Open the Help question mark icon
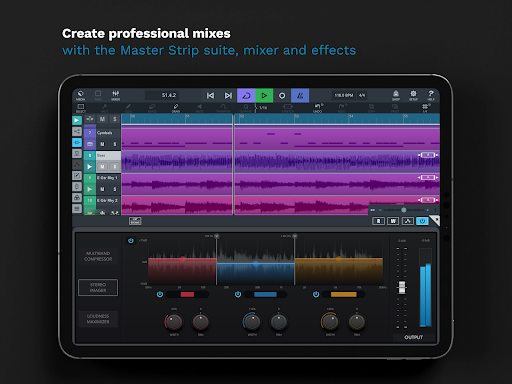This screenshot has width=512, height=384. click(431, 95)
